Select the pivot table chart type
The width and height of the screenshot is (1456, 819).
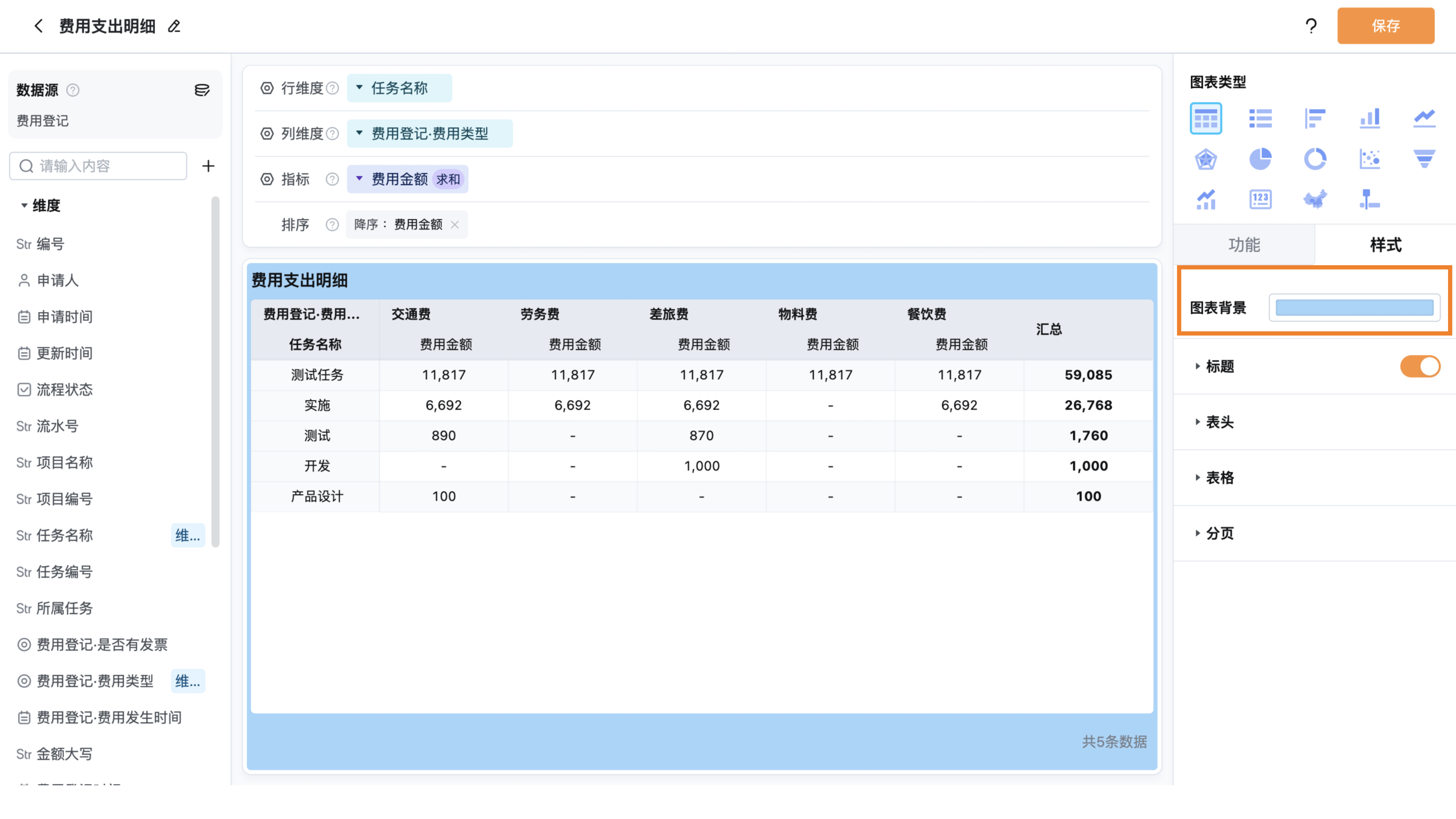[1206, 118]
